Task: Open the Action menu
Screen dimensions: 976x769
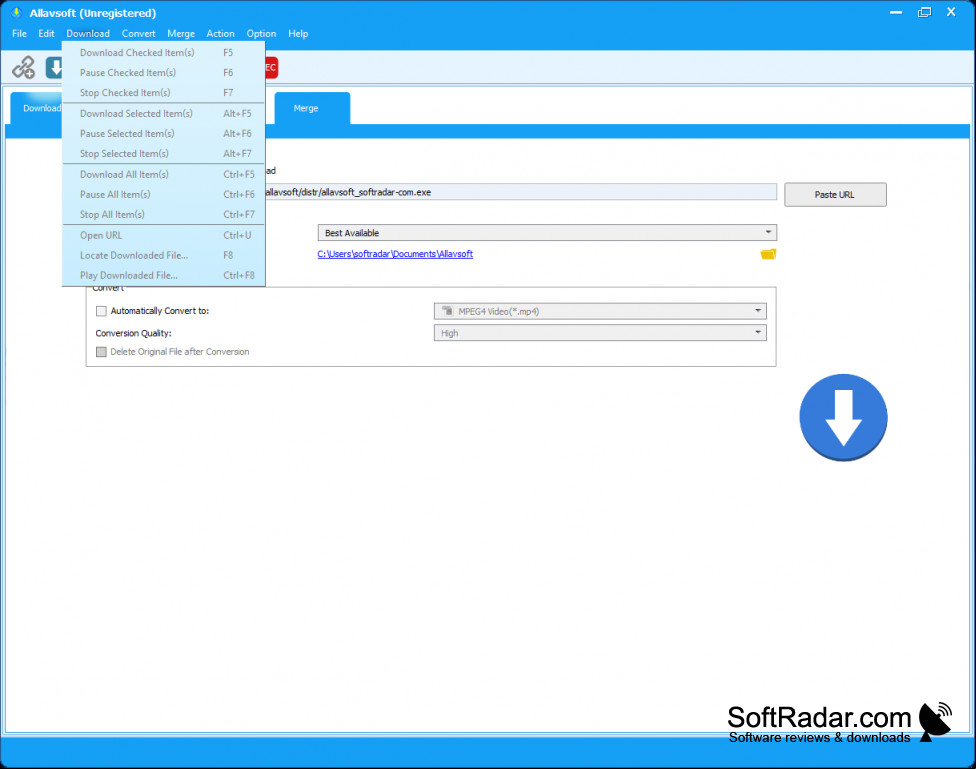Action: [220, 34]
